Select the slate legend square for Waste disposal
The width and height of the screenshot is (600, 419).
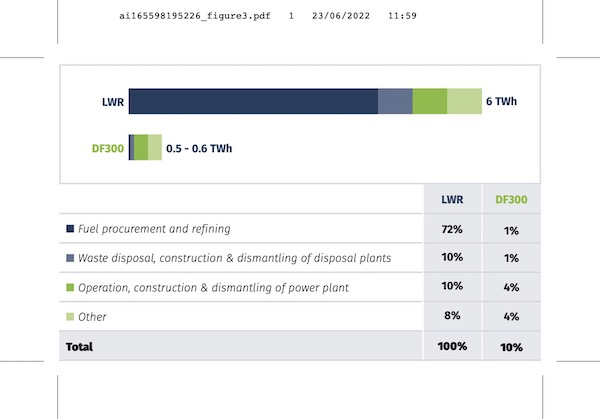pos(70,258)
